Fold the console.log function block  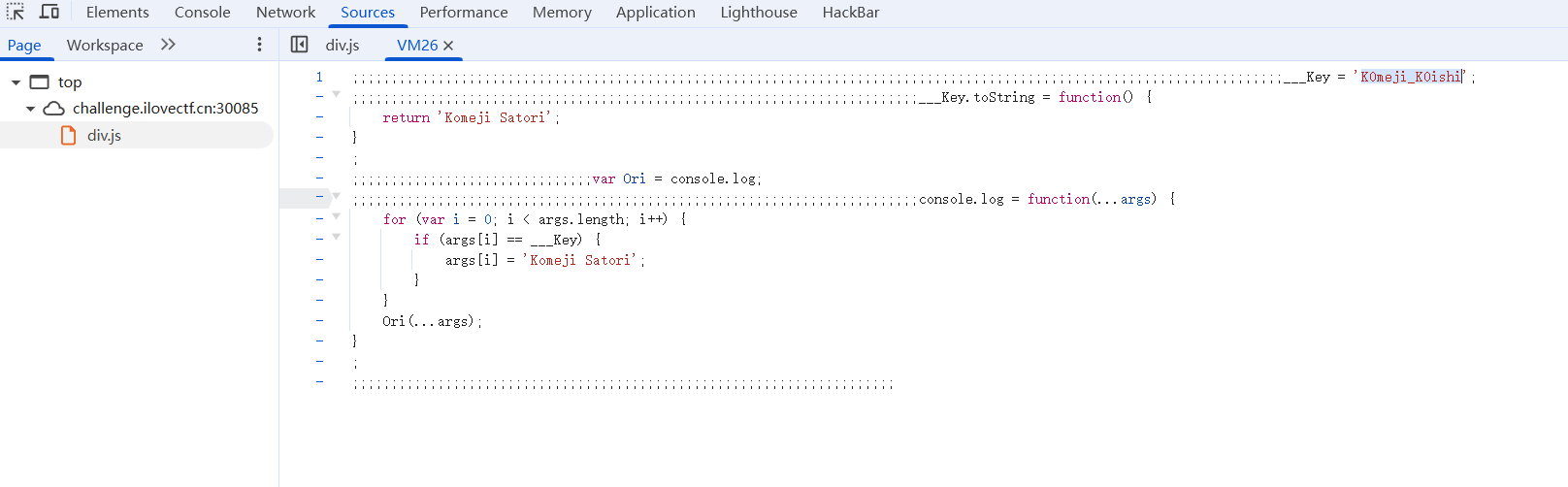(337, 196)
